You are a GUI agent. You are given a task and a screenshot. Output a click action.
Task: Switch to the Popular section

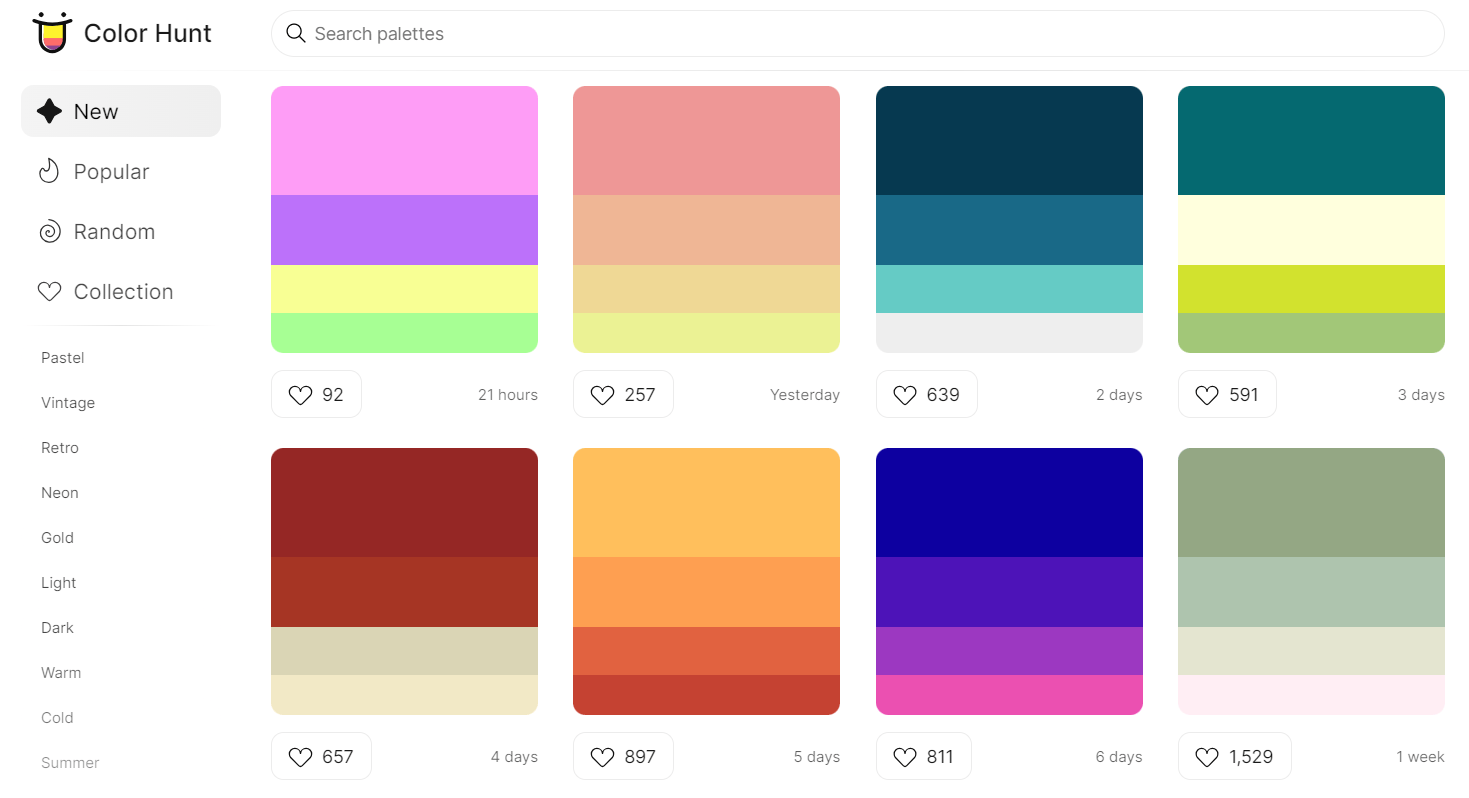tap(111, 171)
